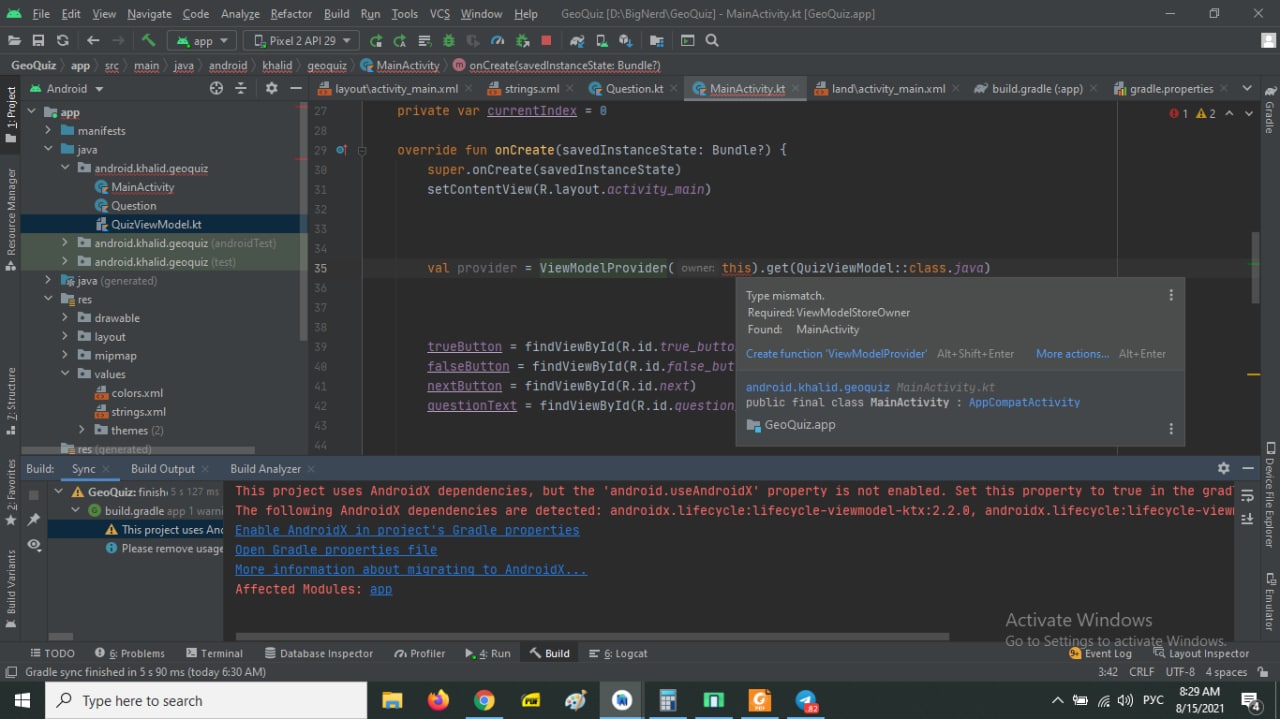The image size is (1280, 719).
Task: Expand the manifests folder
Action: click(x=48, y=131)
